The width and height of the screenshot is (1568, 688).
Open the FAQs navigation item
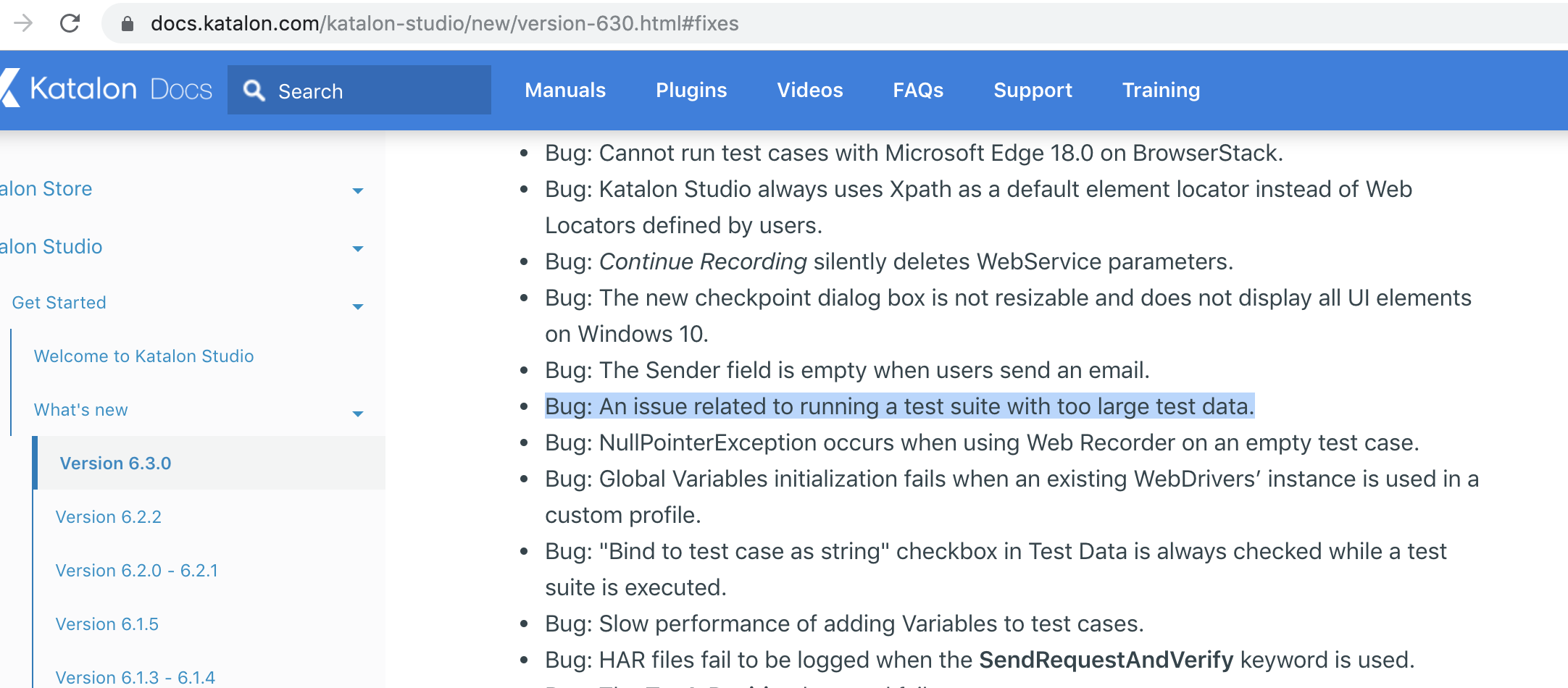(x=918, y=90)
